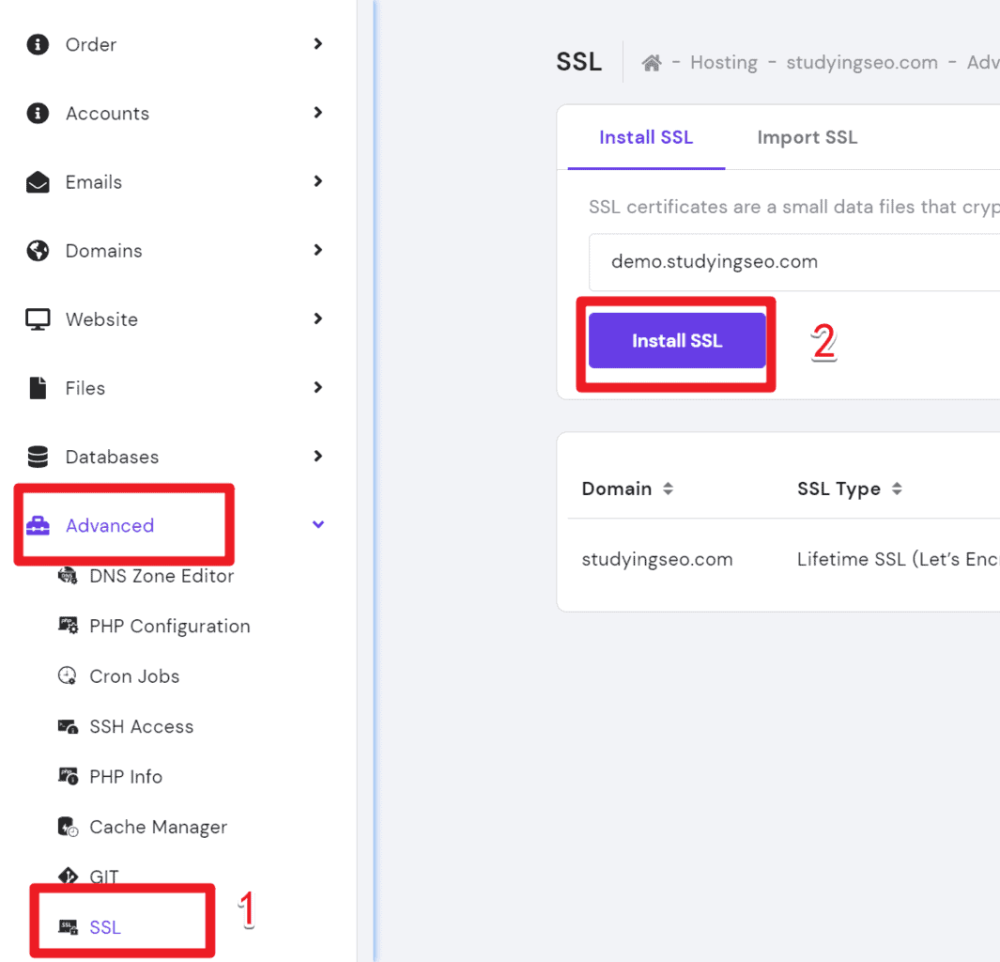Expand the Website menu chevron
Viewport: 1000px width, 962px height.
point(318,318)
